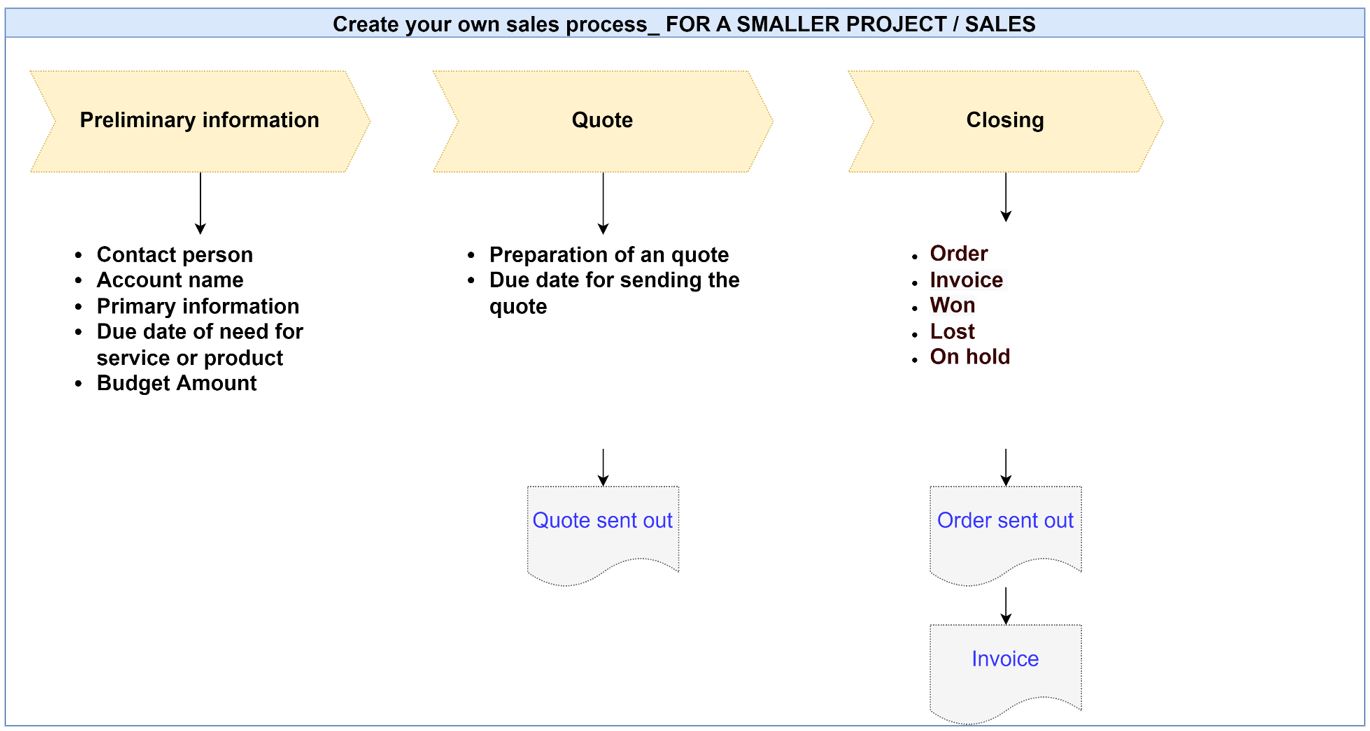Image resolution: width=1370 pixels, height=731 pixels.
Task: Click the Lost bullet item
Action: pos(952,331)
